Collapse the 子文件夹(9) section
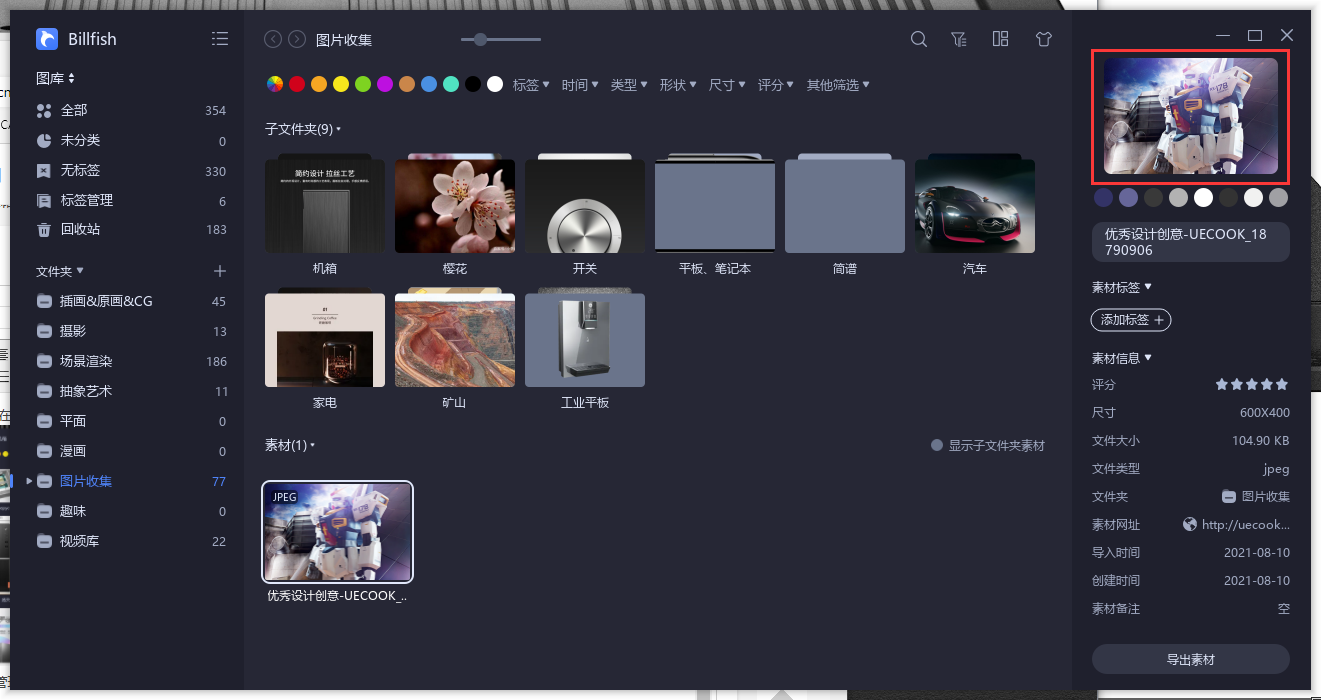This screenshot has height=700, width=1321. coord(303,129)
